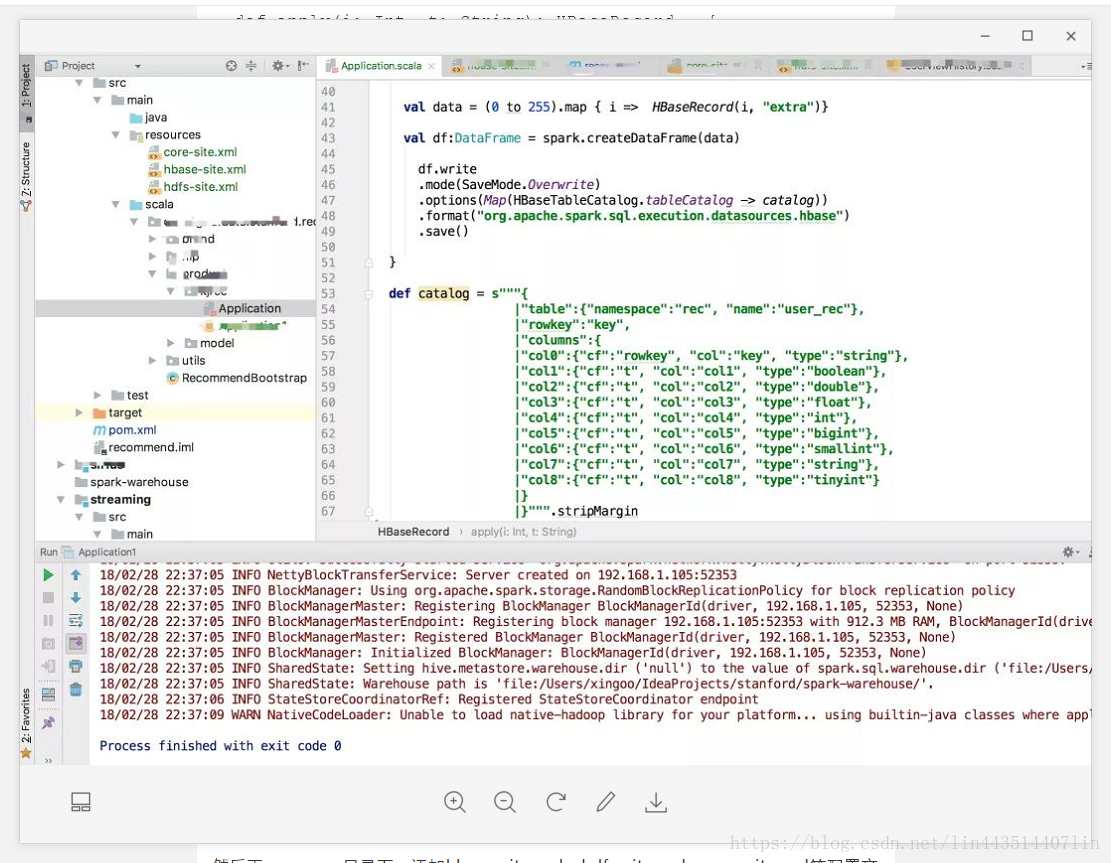Open Run panel settings gear
The height and width of the screenshot is (863, 1111).
click(x=1070, y=552)
